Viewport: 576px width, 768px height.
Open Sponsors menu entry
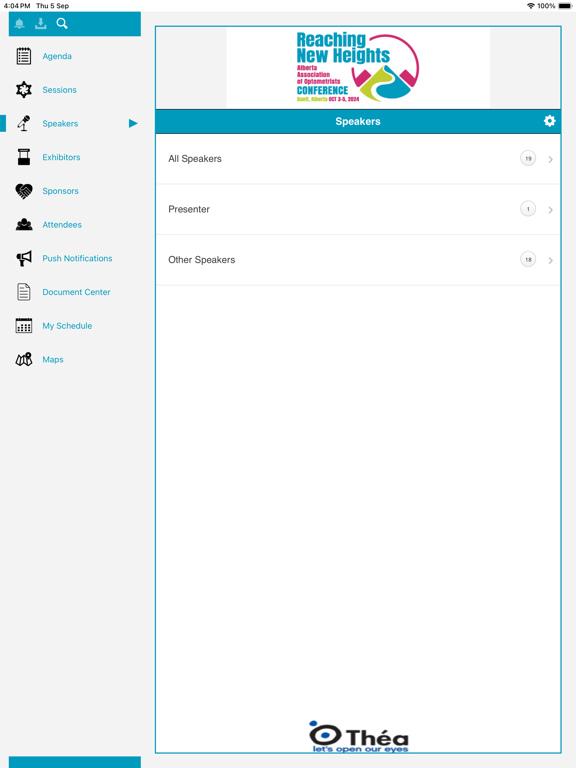[x=60, y=191]
